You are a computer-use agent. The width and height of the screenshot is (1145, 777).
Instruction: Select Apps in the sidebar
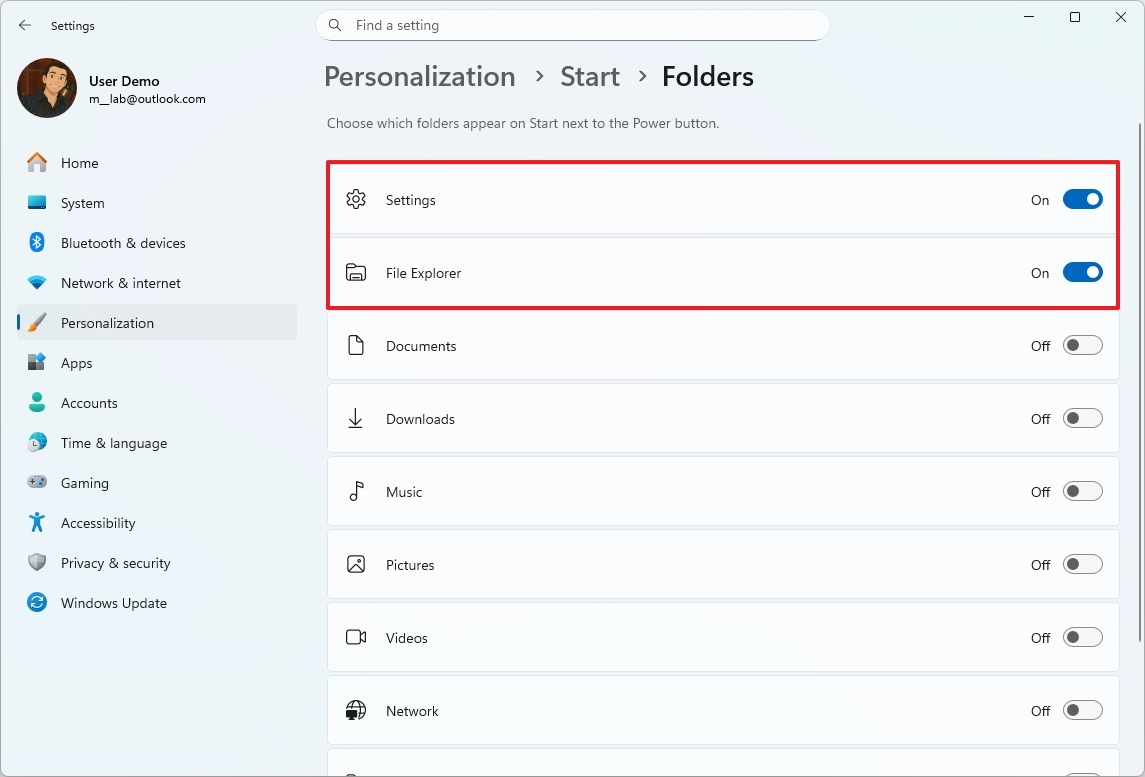tap(76, 363)
